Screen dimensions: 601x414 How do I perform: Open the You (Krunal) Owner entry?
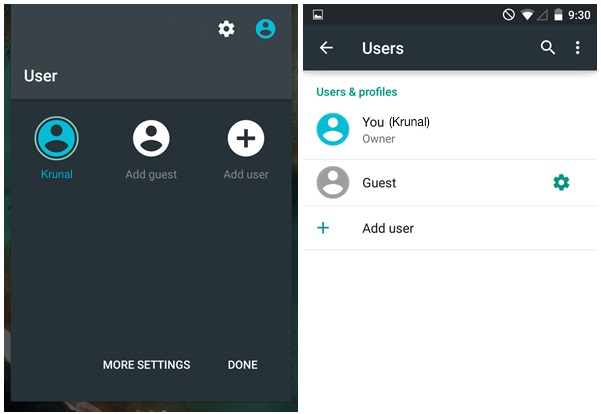[450, 130]
